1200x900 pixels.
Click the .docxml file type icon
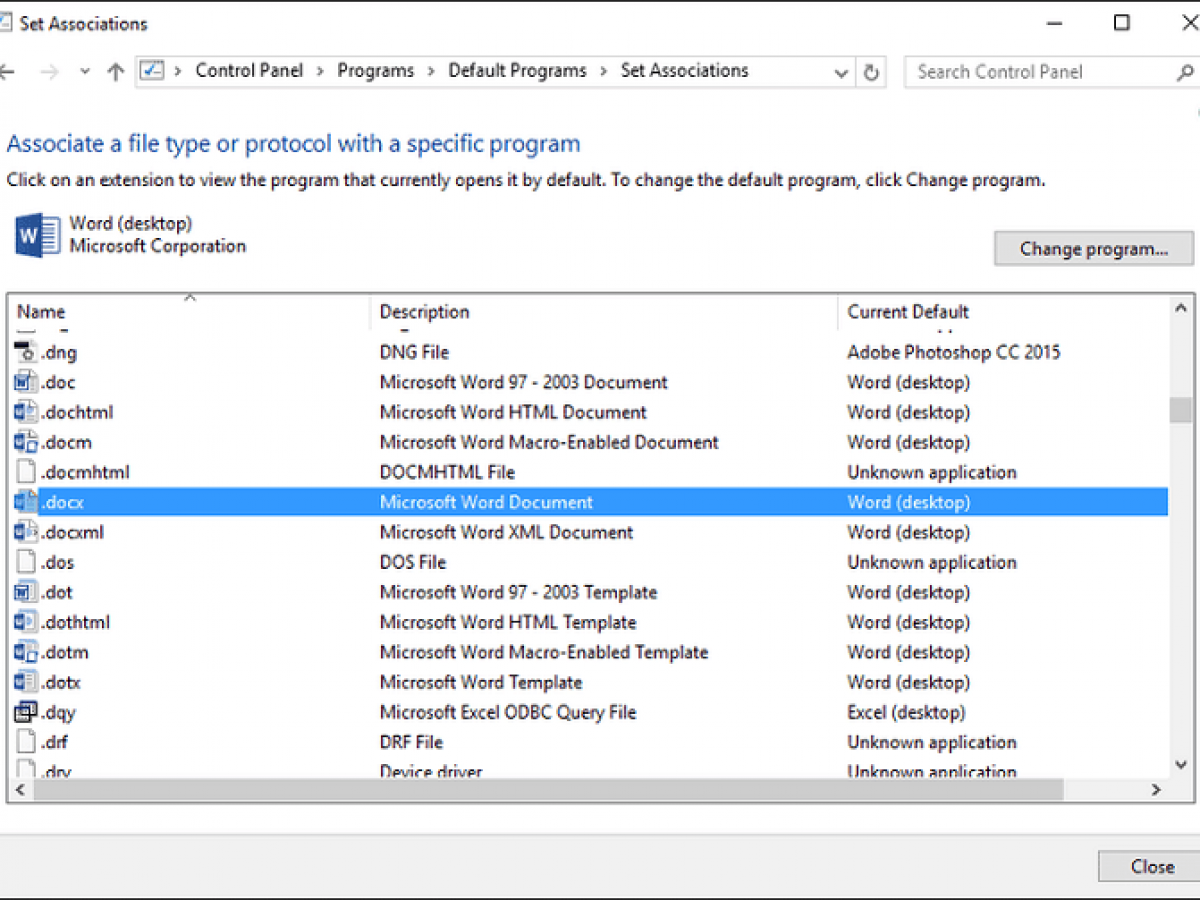point(26,532)
